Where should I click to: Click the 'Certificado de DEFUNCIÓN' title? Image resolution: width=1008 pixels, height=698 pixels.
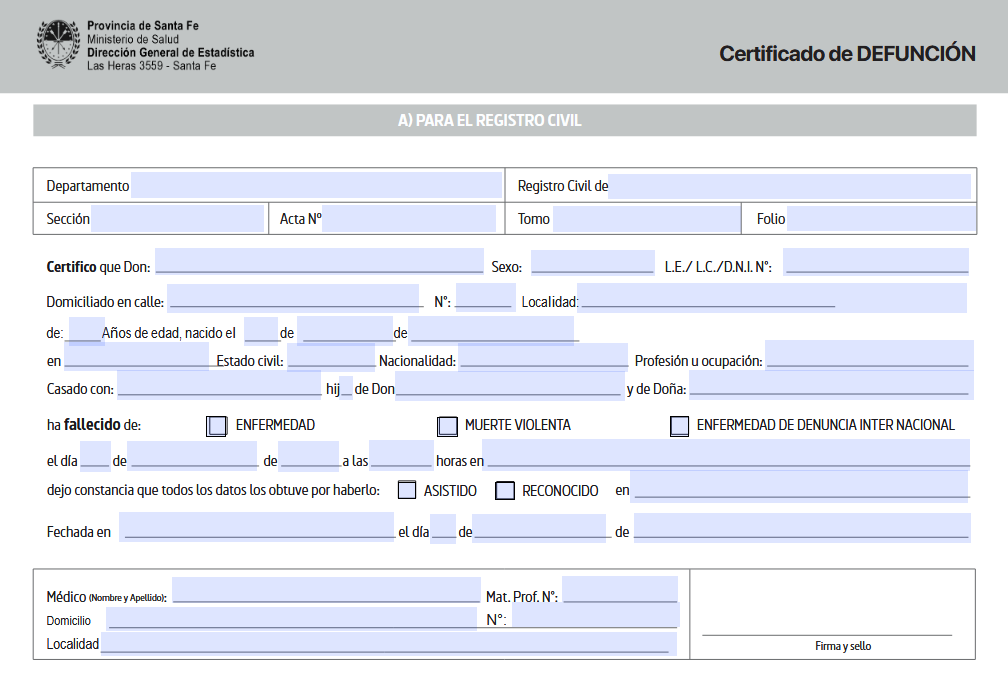847,53
